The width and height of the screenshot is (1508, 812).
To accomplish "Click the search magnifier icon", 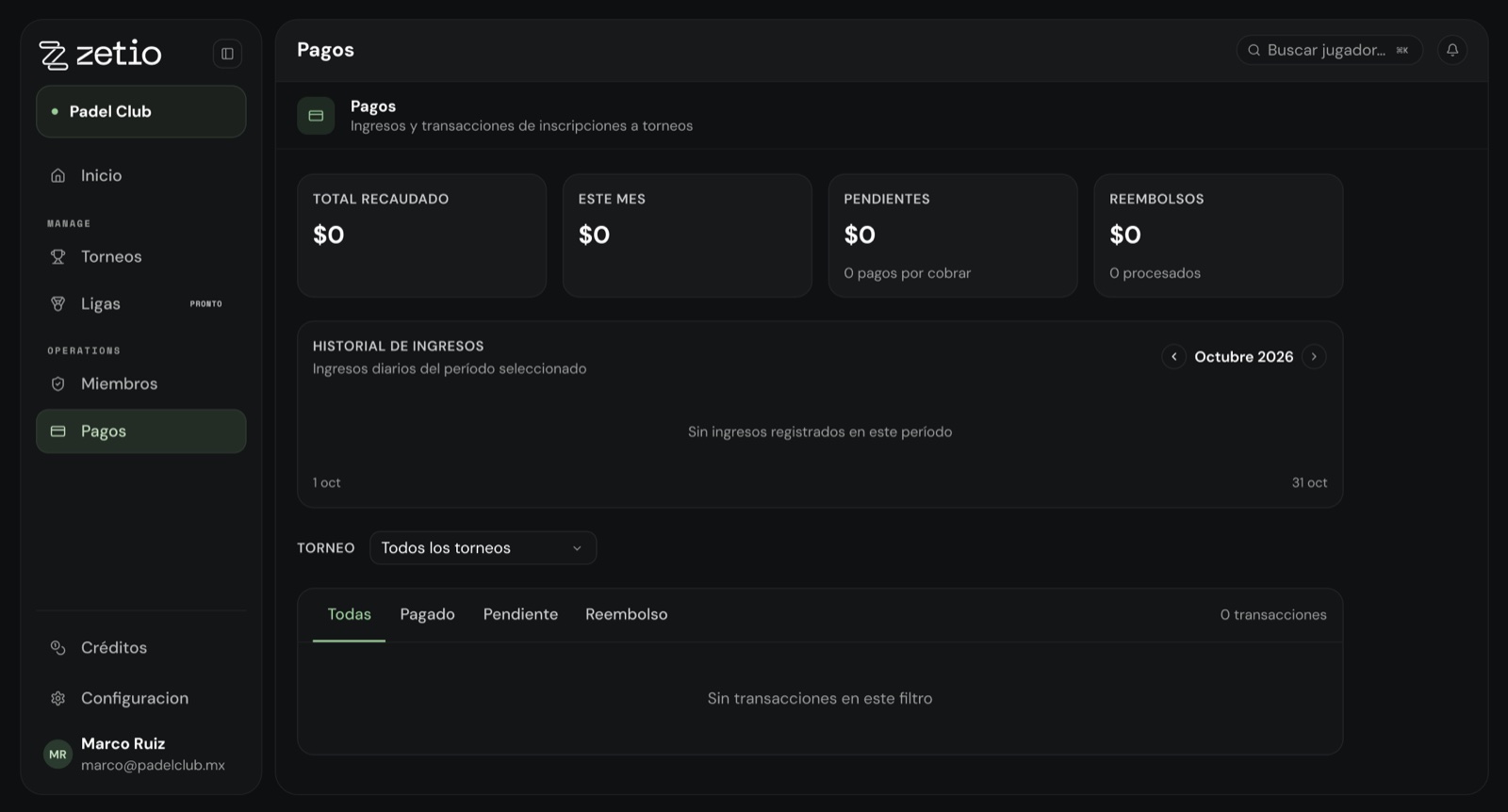I will pos(1254,51).
